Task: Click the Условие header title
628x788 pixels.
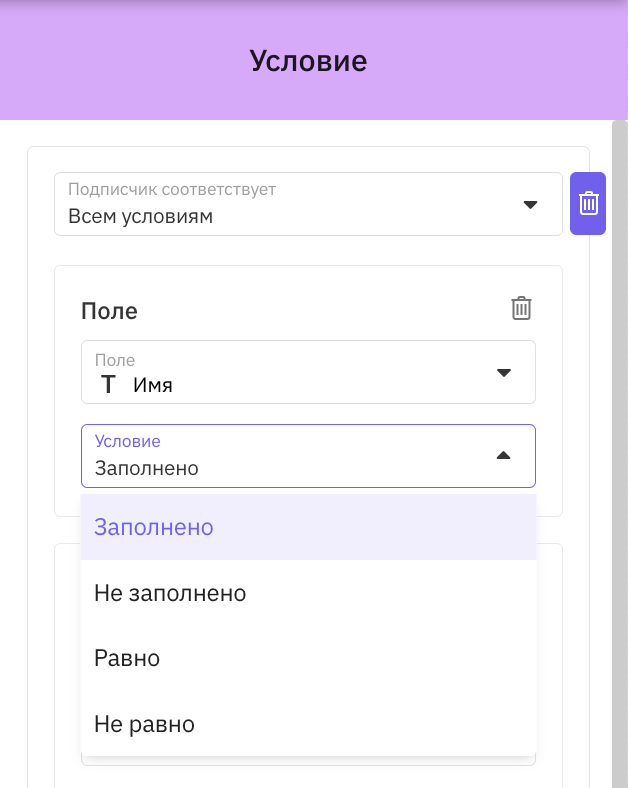Action: (308, 61)
